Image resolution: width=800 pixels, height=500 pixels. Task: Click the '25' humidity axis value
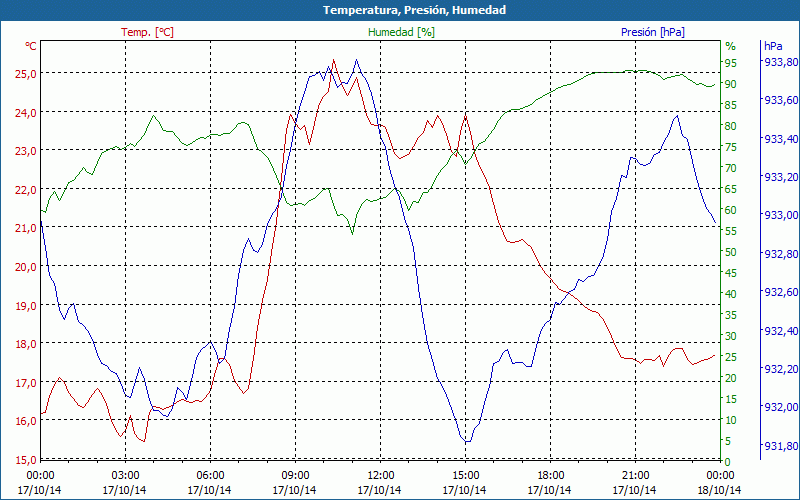click(731, 357)
